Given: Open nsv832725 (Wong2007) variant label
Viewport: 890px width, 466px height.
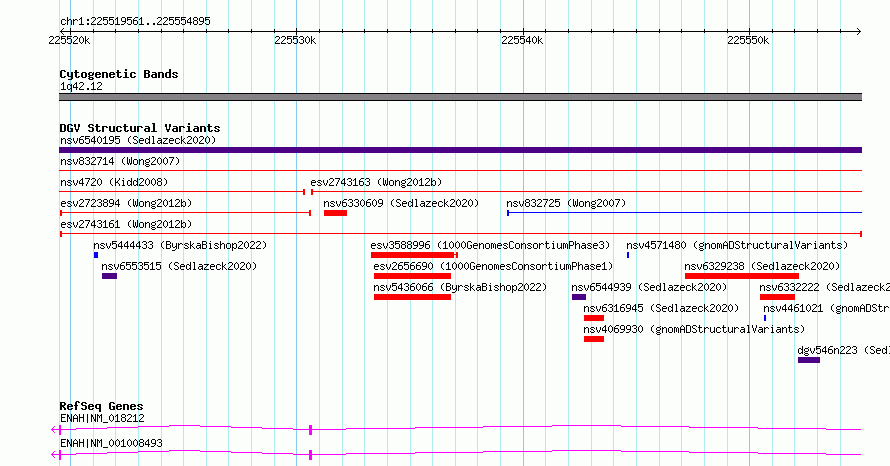Looking at the screenshot, I should pyautogui.click(x=566, y=203).
